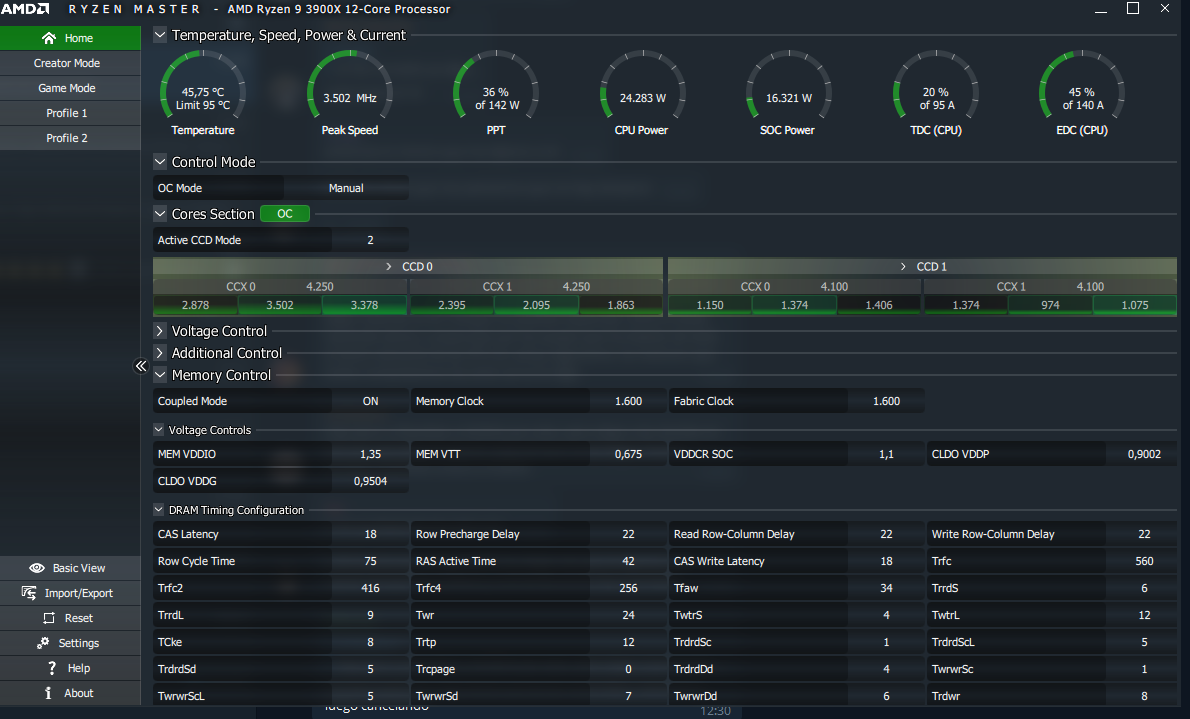Click CCD 1 CCX 1 speed 4.100
The height and width of the screenshot is (719, 1190).
tap(1091, 287)
